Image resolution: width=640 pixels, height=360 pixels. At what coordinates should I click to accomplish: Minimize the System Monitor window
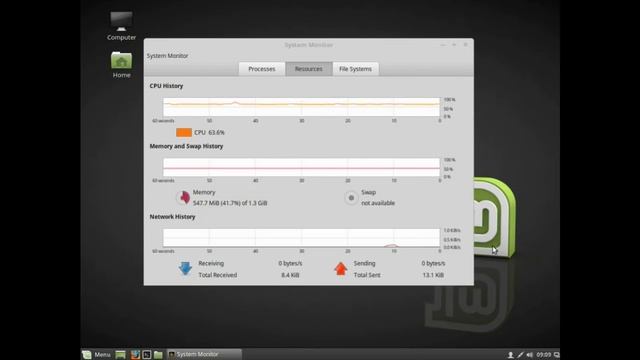(443, 44)
